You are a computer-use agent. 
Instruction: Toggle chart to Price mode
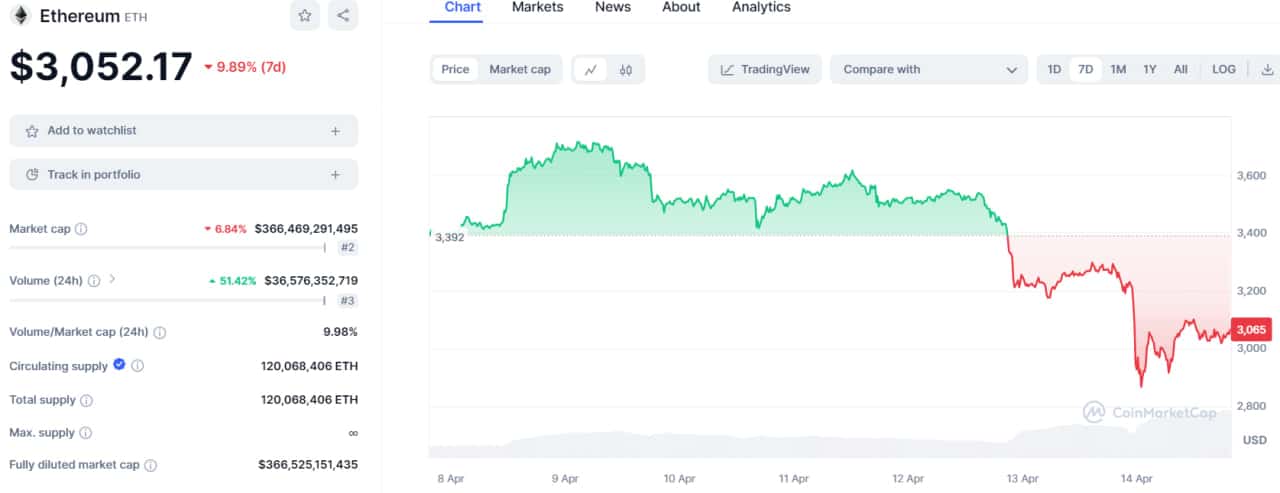coord(455,70)
